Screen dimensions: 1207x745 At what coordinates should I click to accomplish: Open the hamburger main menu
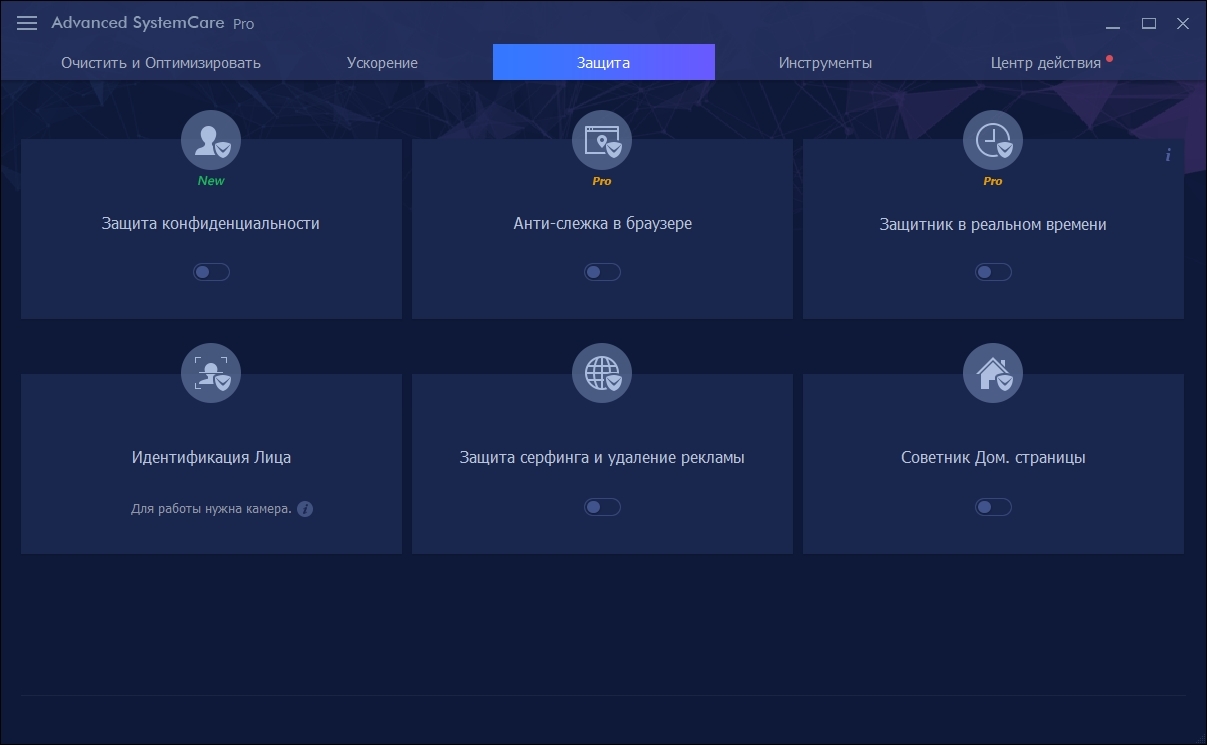point(27,23)
